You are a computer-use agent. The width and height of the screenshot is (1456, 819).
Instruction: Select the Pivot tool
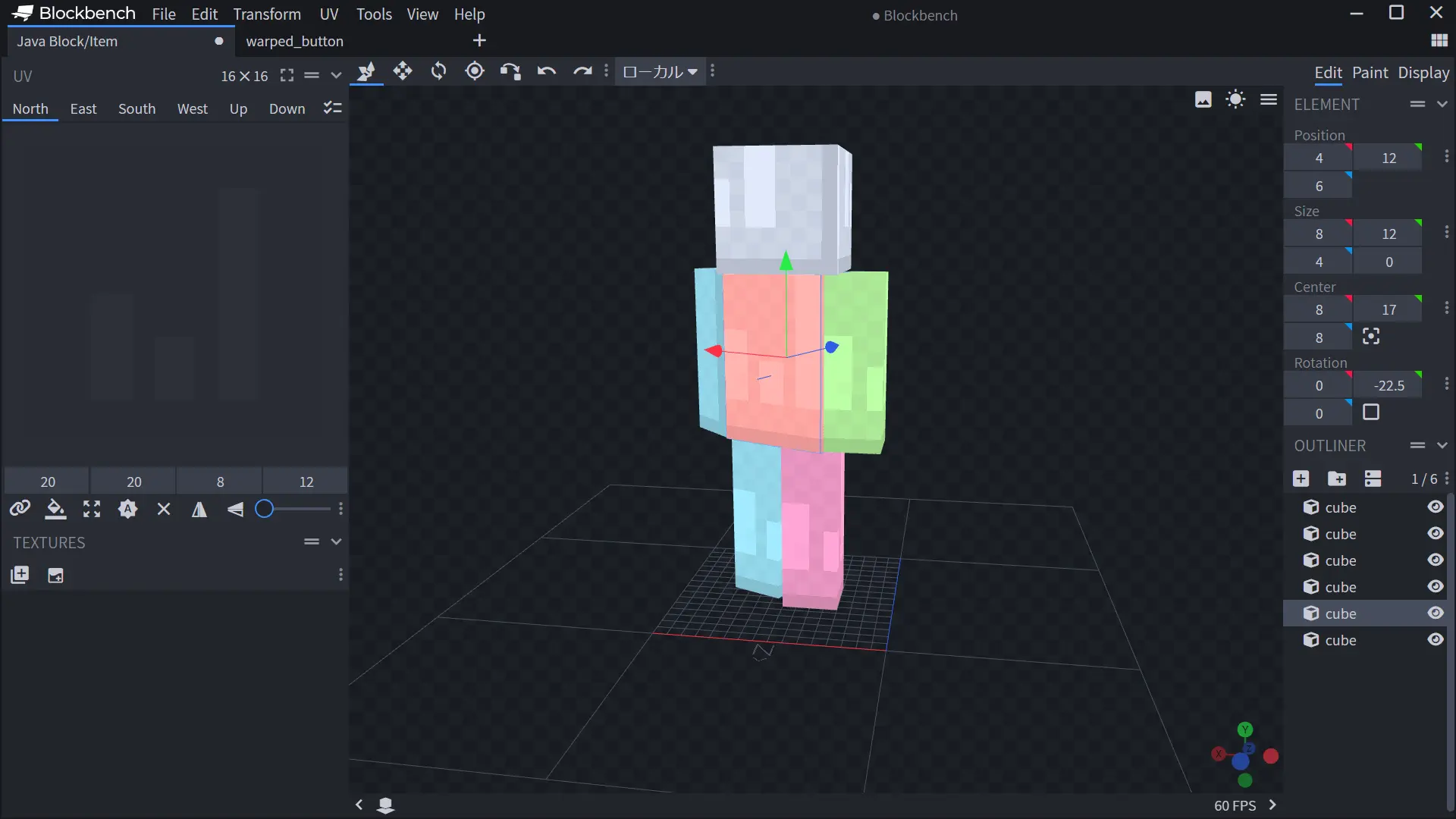(x=475, y=71)
